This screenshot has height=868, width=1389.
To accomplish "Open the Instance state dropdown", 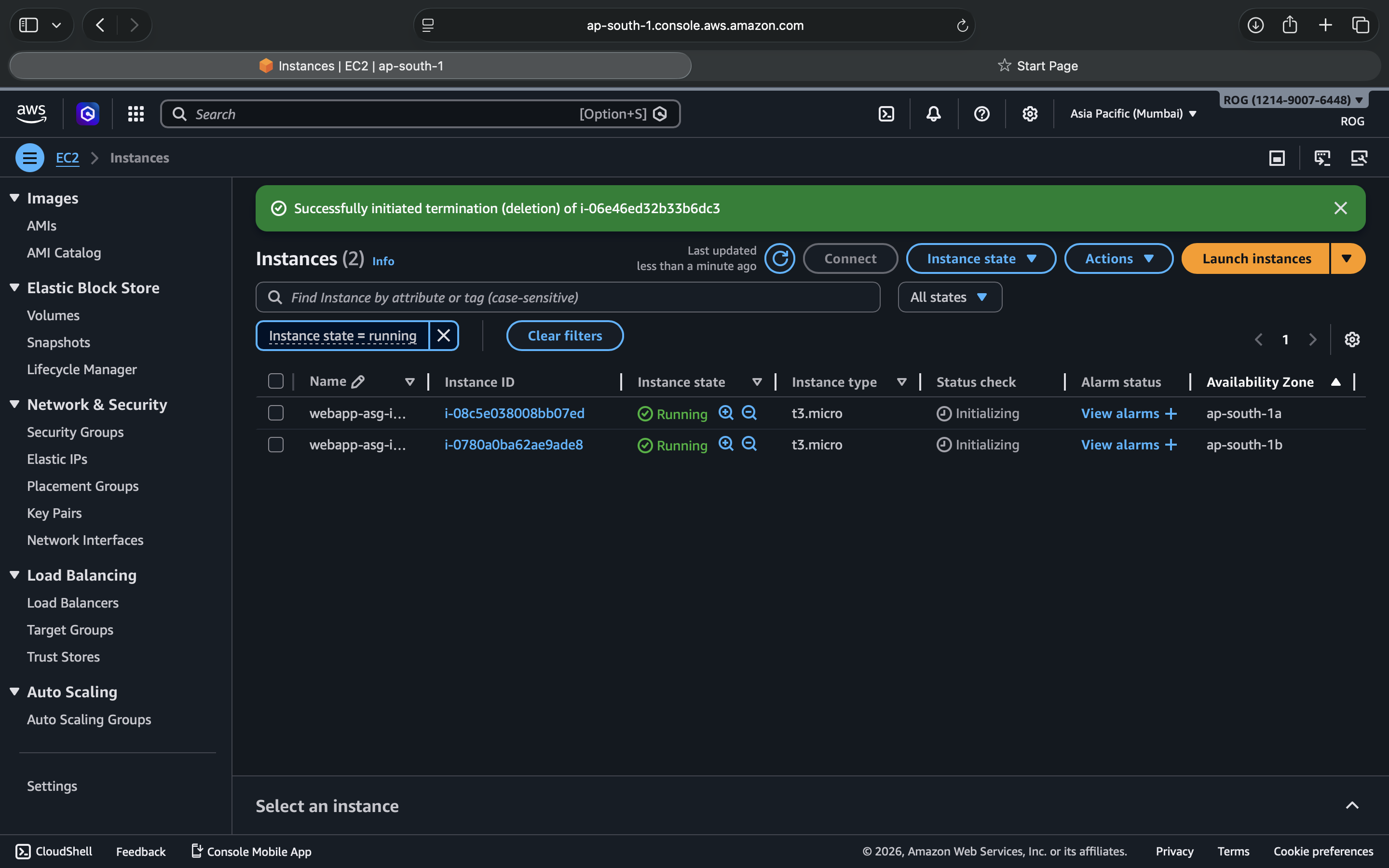I will pyautogui.click(x=981, y=259).
